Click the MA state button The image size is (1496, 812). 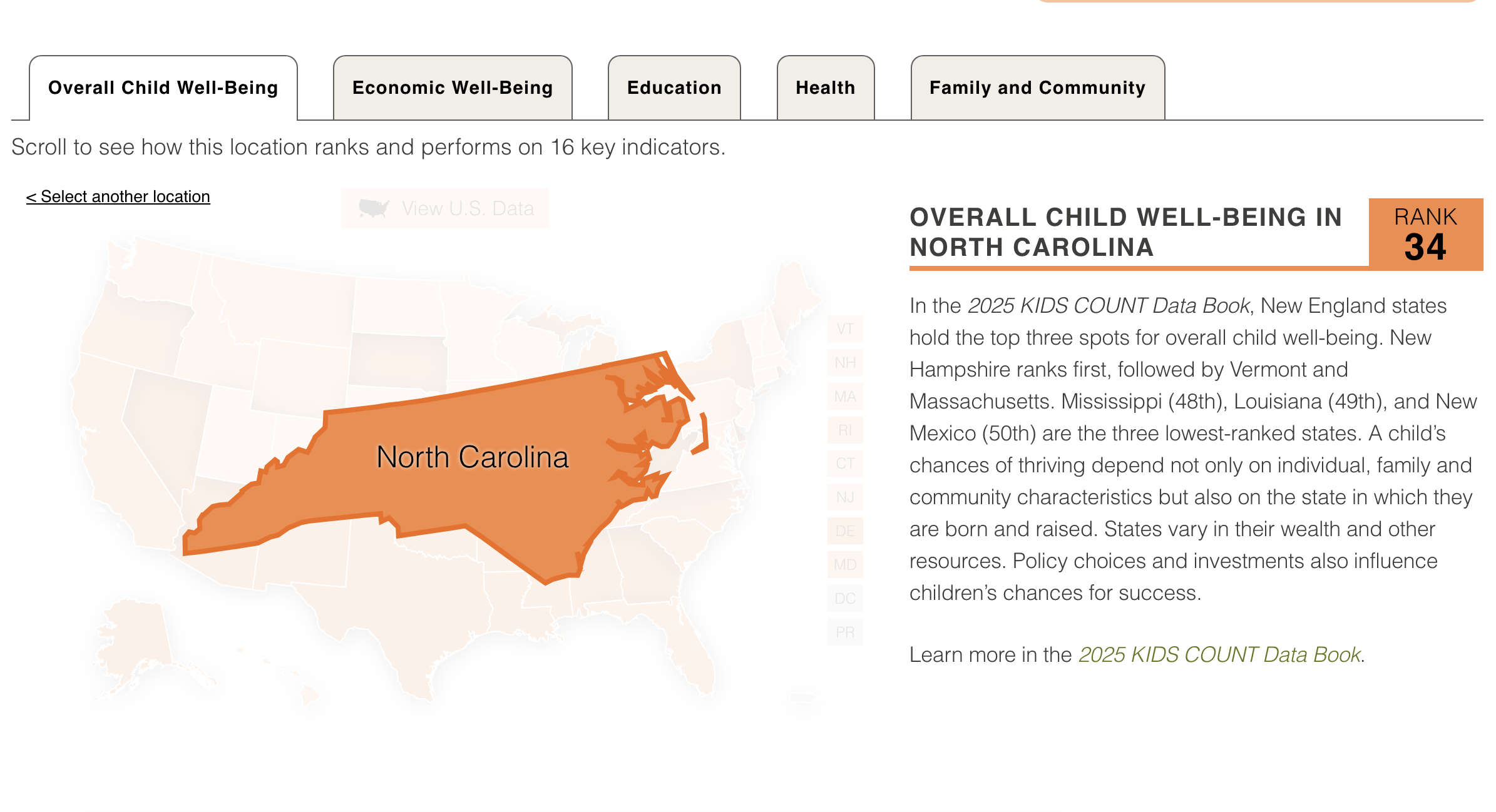click(845, 397)
